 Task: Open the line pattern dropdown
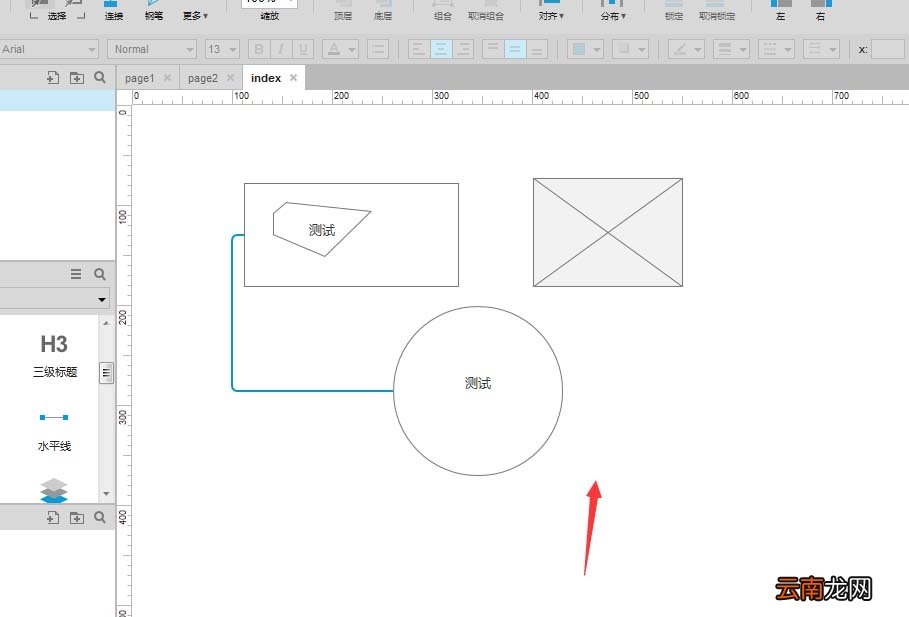(x=776, y=49)
